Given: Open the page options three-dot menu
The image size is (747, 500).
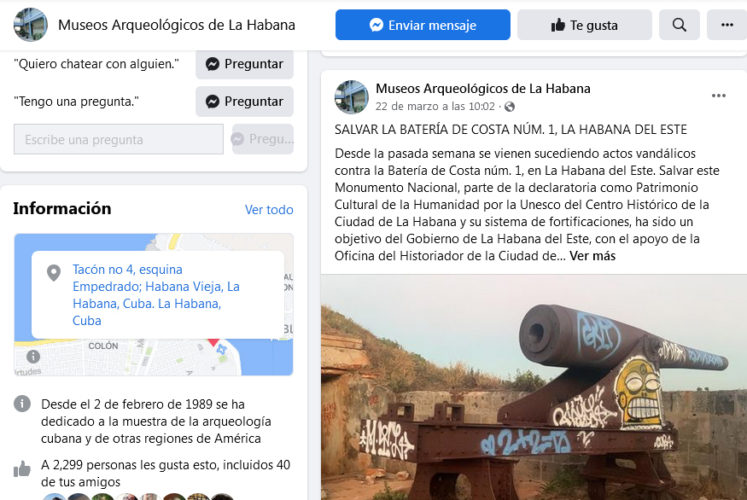Looking at the screenshot, I should click(727, 25).
